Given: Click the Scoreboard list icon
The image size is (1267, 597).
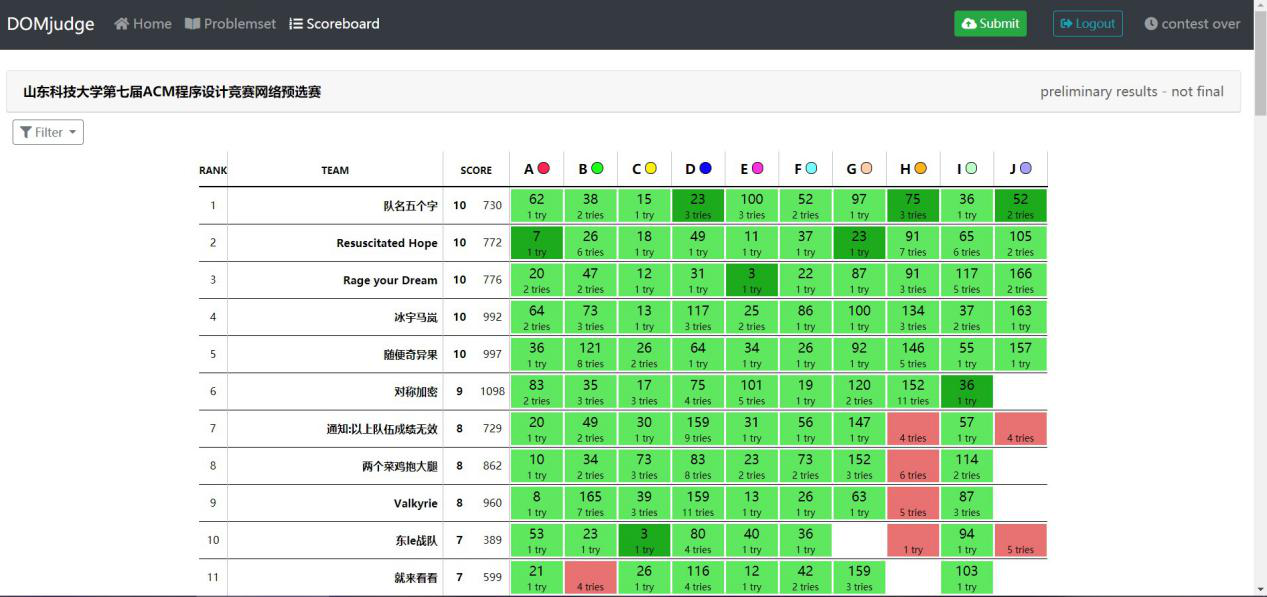Looking at the screenshot, I should tap(296, 24).
